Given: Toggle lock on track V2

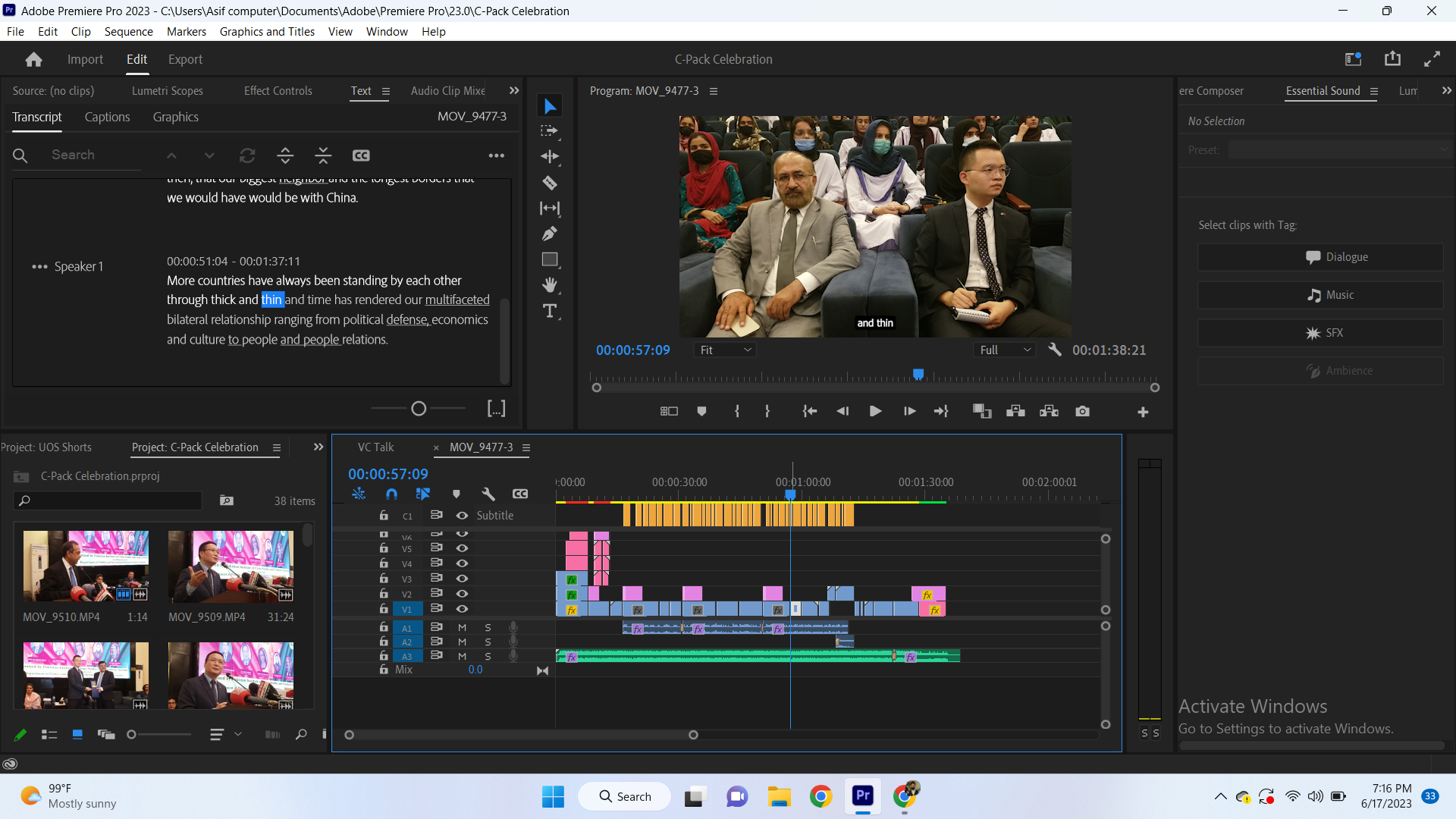Looking at the screenshot, I should pyautogui.click(x=384, y=594).
